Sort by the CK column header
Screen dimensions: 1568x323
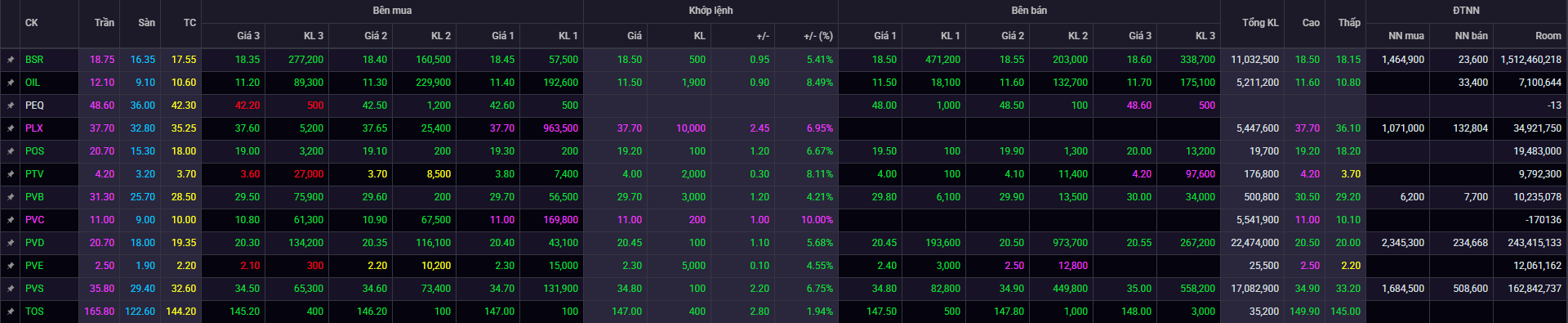(32, 23)
